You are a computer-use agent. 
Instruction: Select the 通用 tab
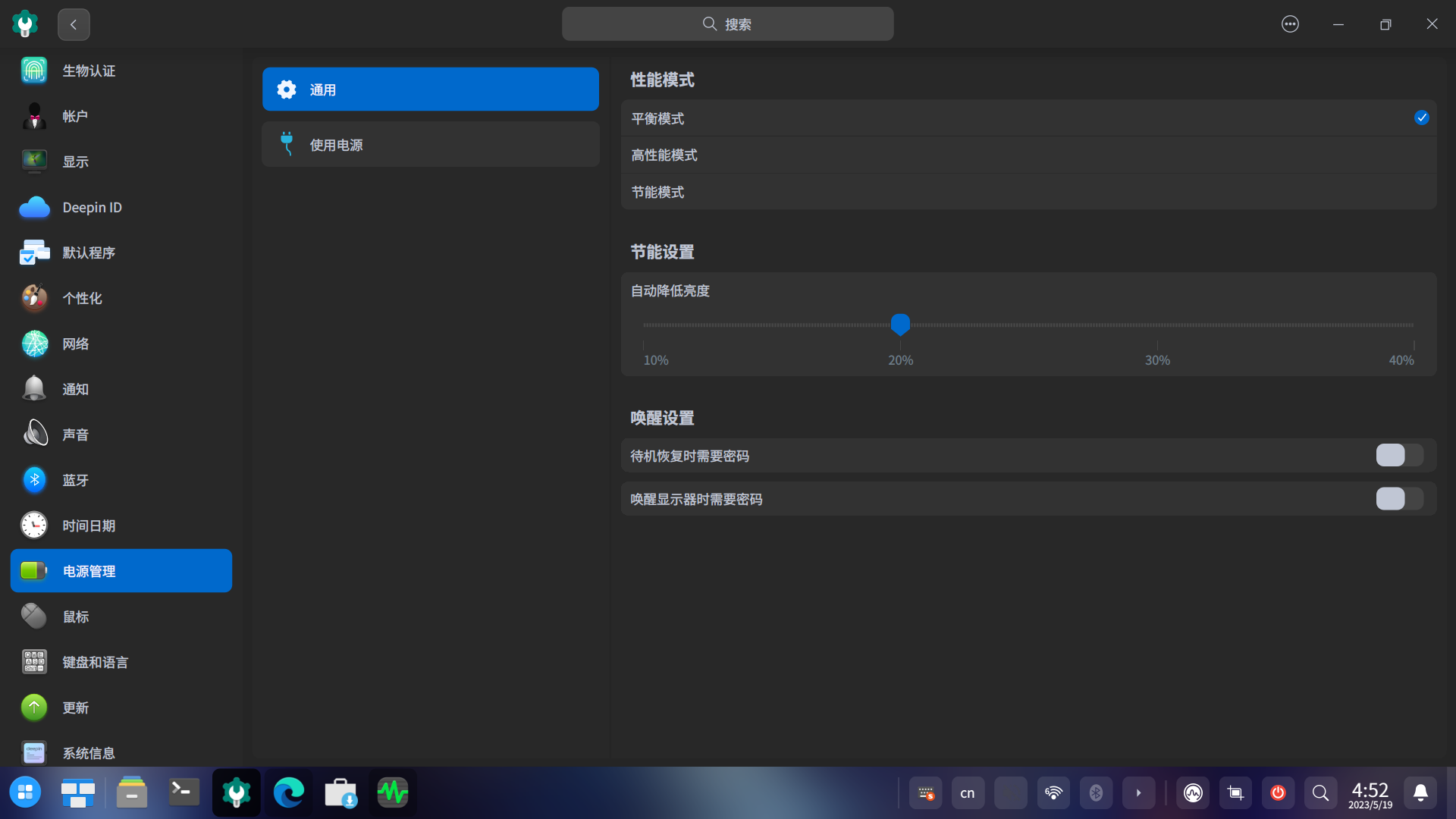click(x=430, y=89)
